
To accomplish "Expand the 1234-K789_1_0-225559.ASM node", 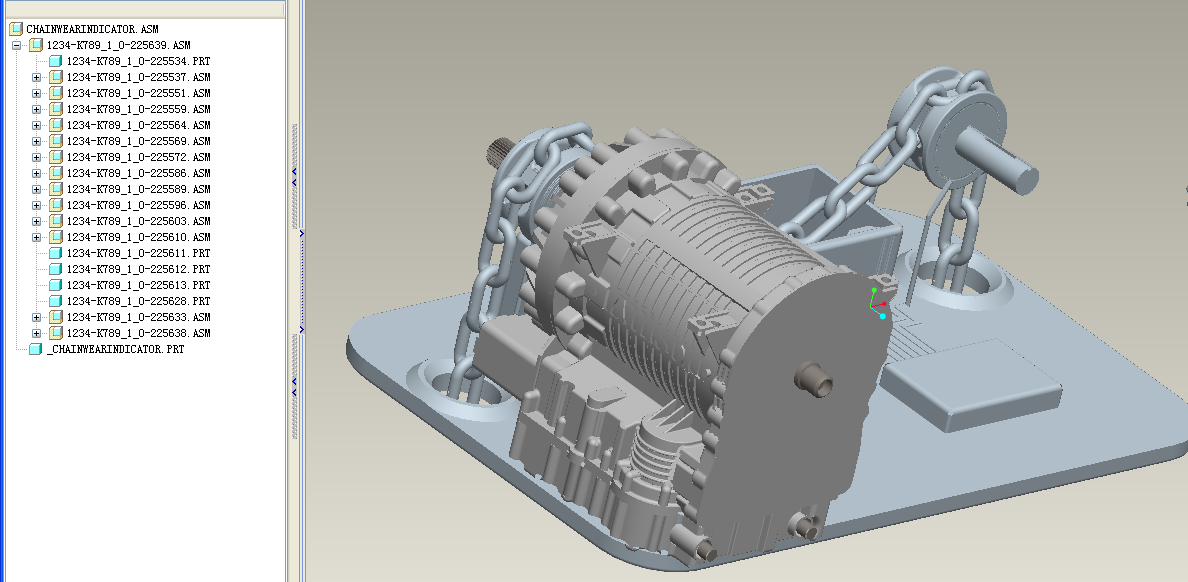I will click(x=36, y=109).
